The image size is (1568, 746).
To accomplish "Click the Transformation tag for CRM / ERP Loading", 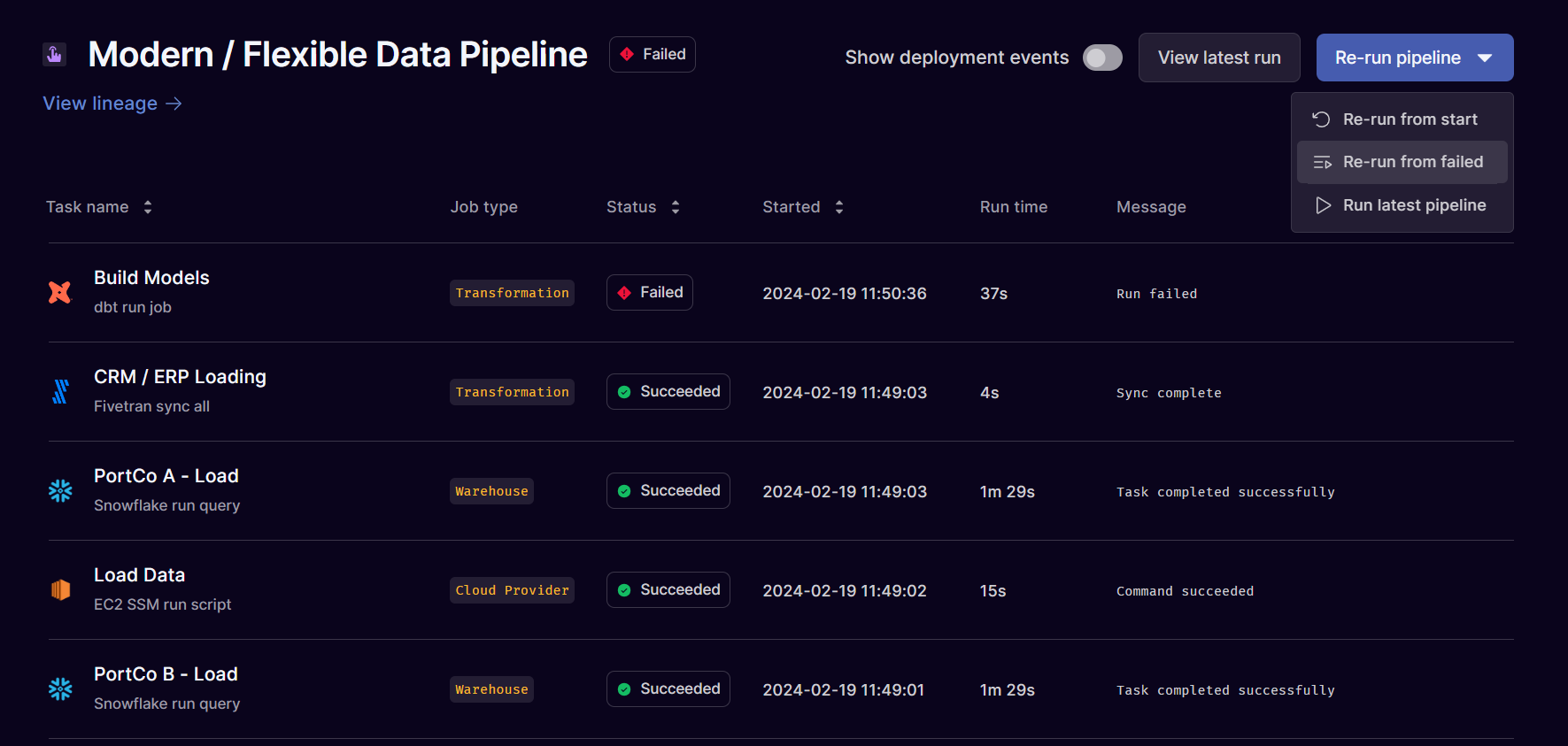I will 512,392.
